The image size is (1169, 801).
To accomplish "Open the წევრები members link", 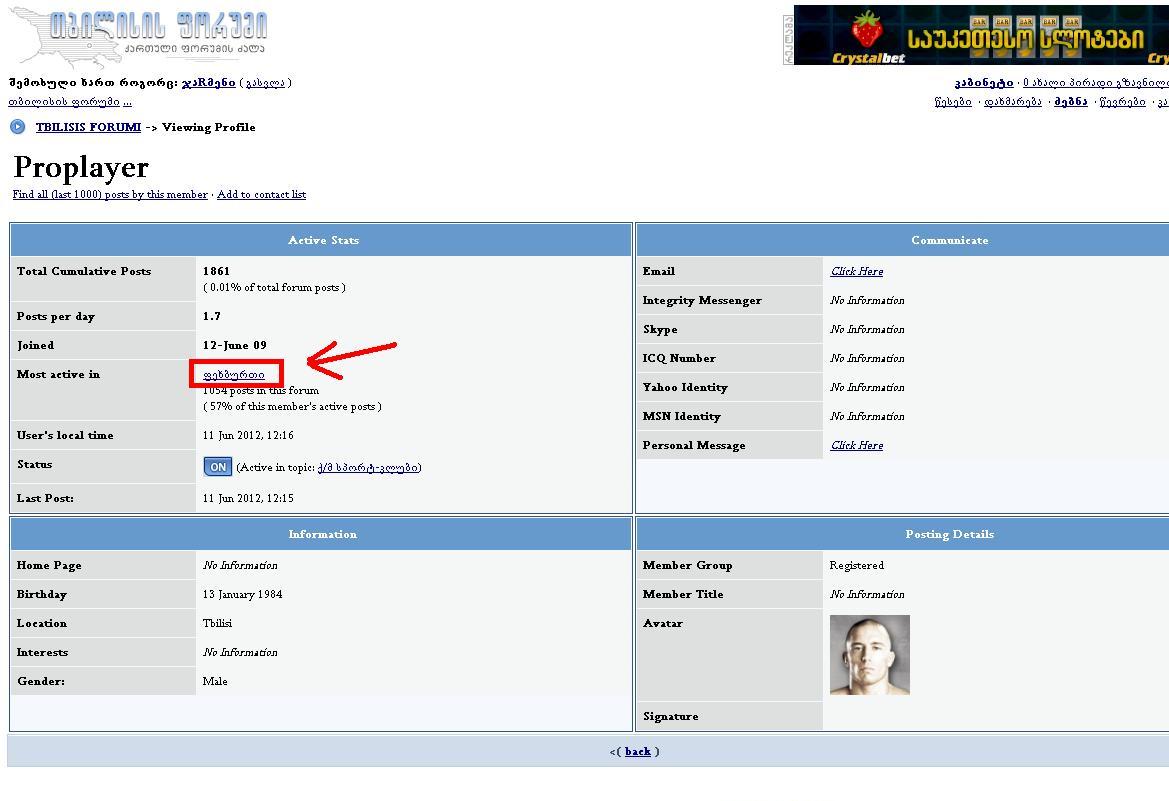I will click(x=1122, y=101).
